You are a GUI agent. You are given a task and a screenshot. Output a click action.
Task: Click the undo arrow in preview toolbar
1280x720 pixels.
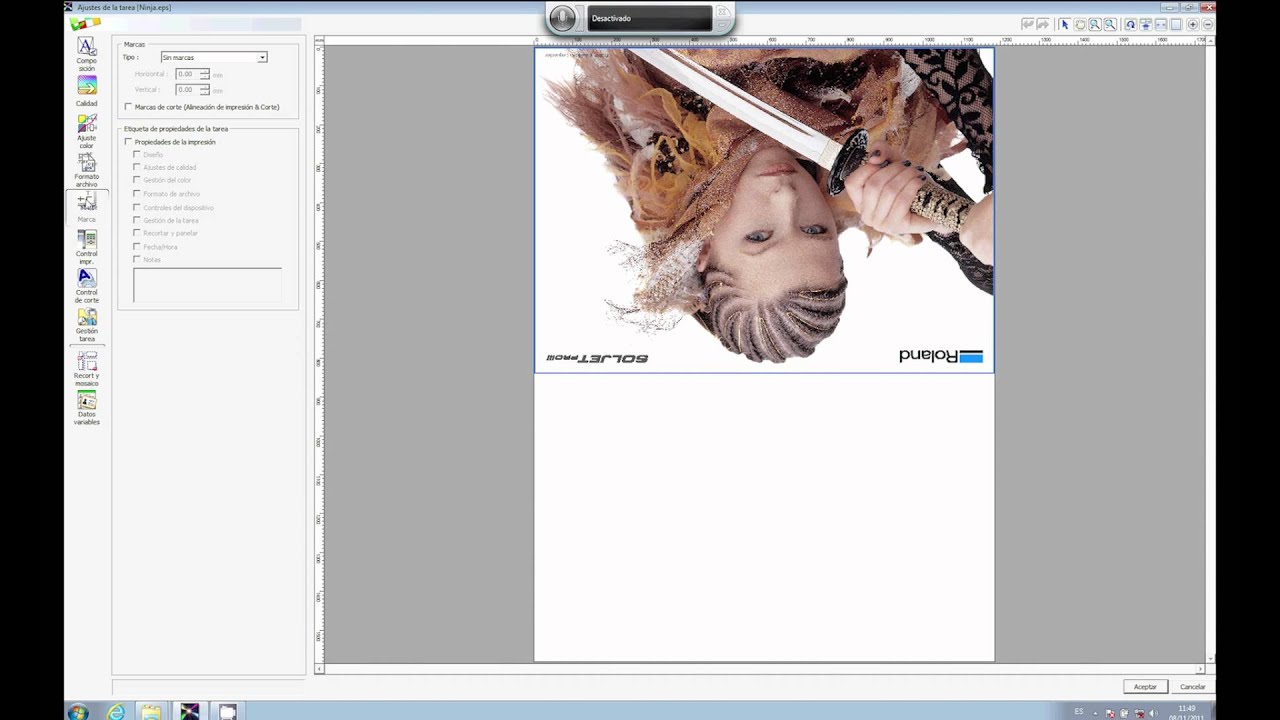point(1028,24)
